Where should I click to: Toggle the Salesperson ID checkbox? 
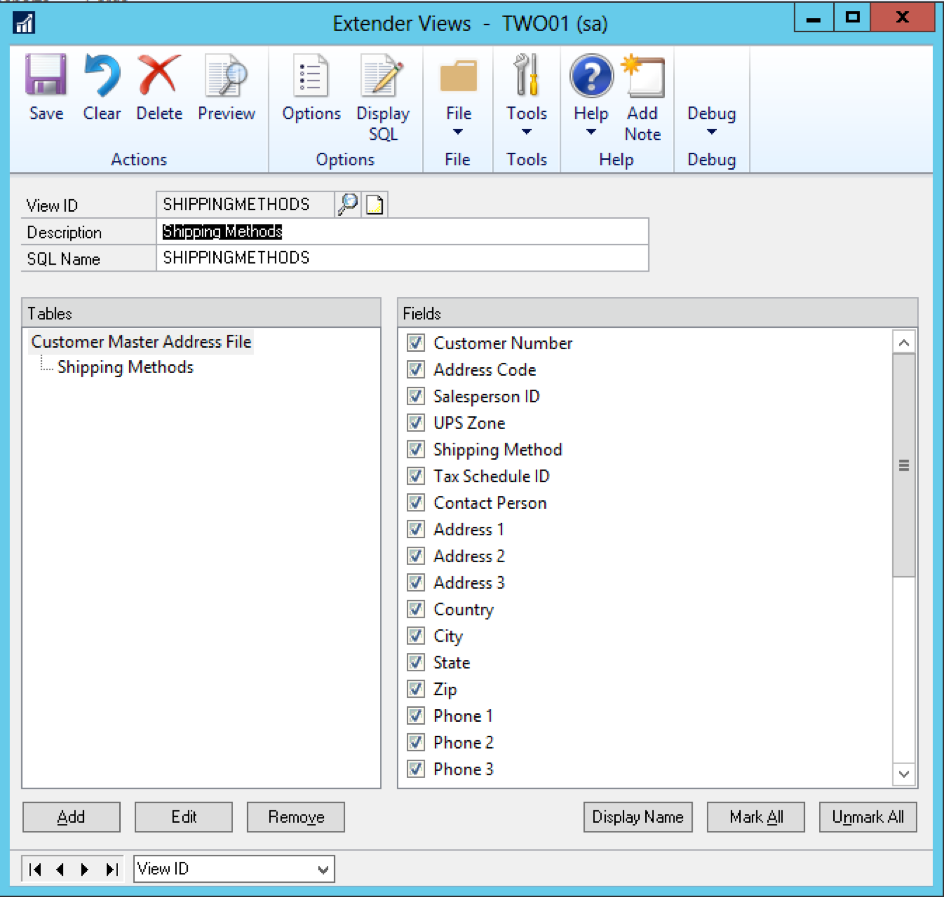pos(415,396)
